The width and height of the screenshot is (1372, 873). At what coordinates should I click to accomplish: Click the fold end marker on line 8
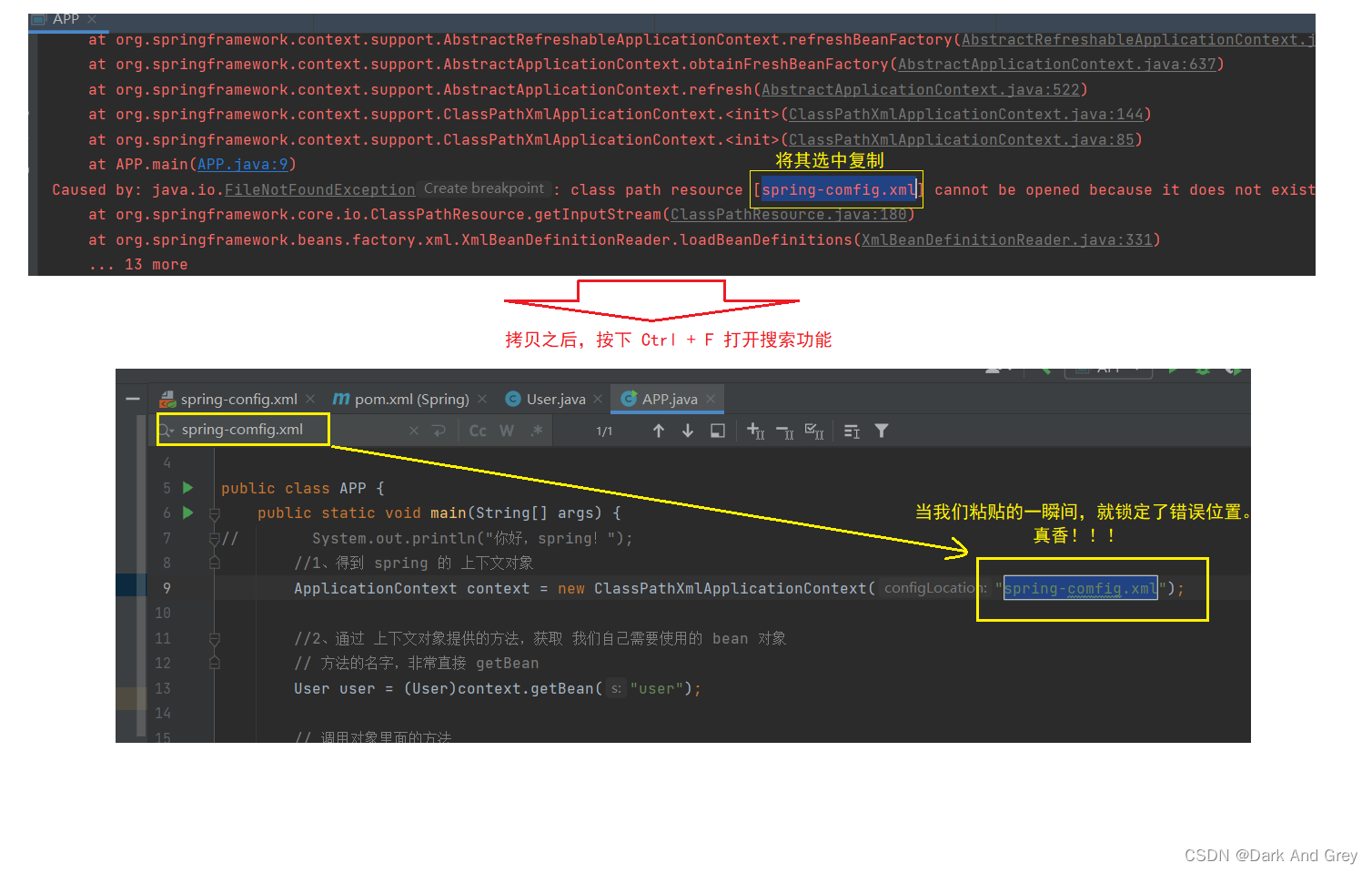215,563
